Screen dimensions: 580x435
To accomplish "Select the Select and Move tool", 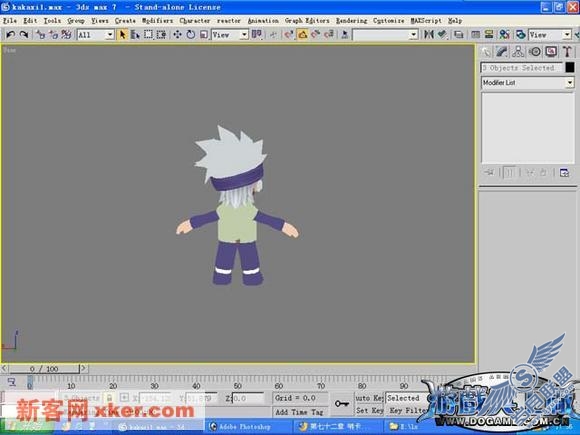I will [178, 34].
